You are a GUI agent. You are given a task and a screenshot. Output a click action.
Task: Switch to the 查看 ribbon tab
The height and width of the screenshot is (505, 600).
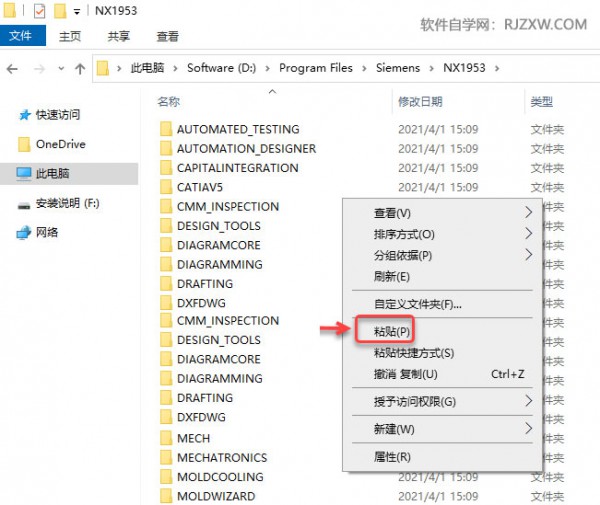click(168, 36)
